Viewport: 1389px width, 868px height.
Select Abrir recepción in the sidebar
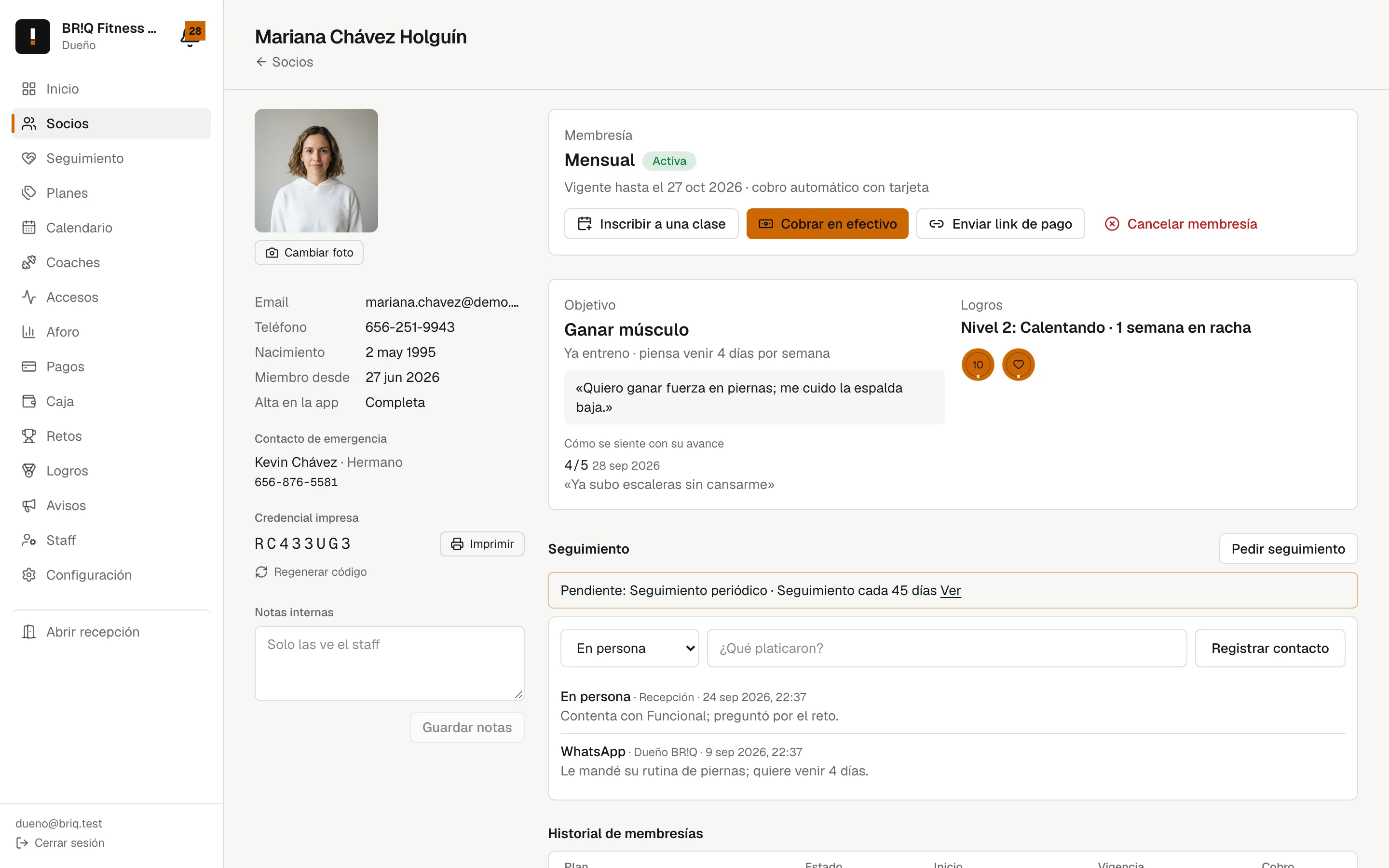(111, 632)
